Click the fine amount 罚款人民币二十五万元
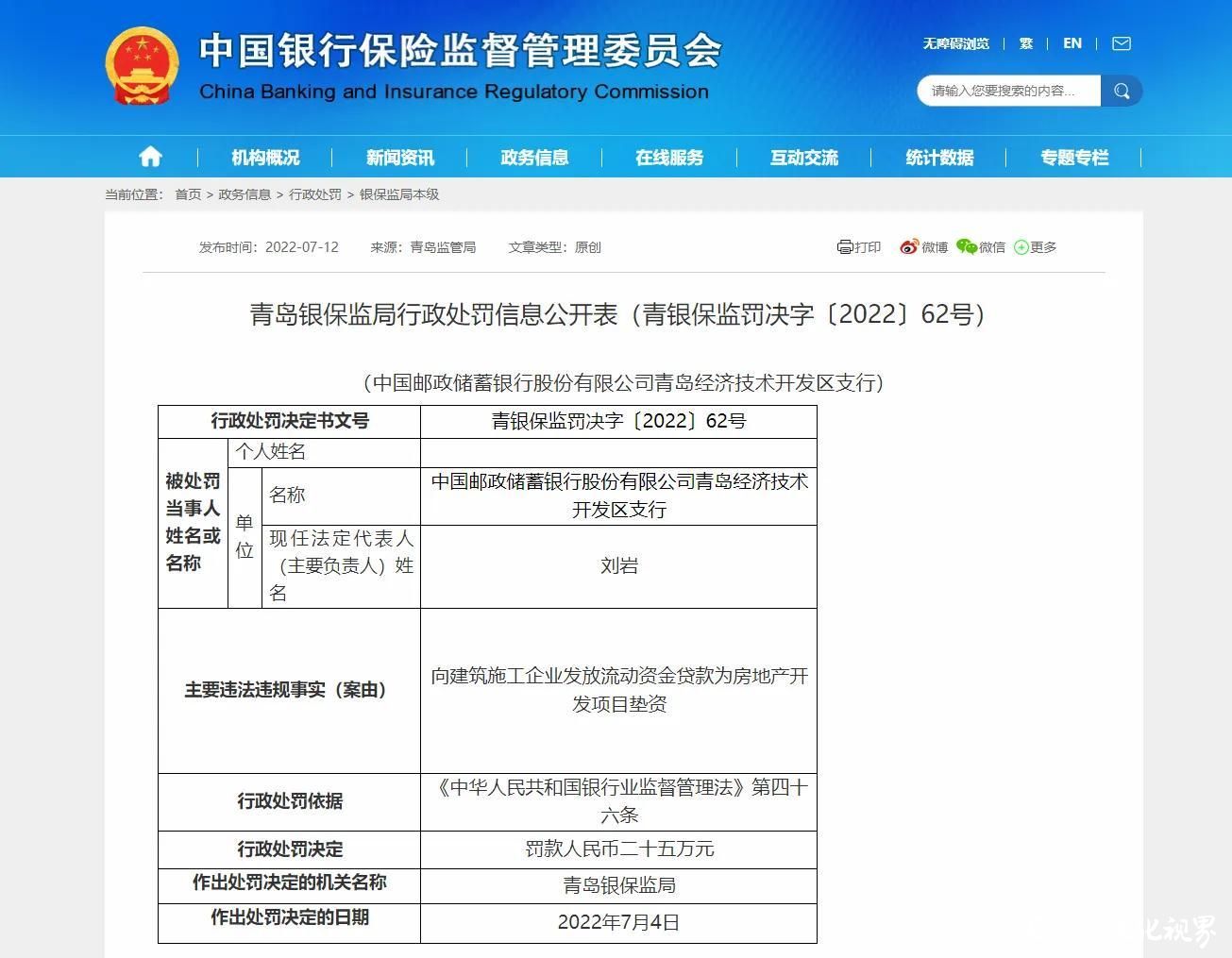Screen dimensions: 1232x958 (618, 849)
